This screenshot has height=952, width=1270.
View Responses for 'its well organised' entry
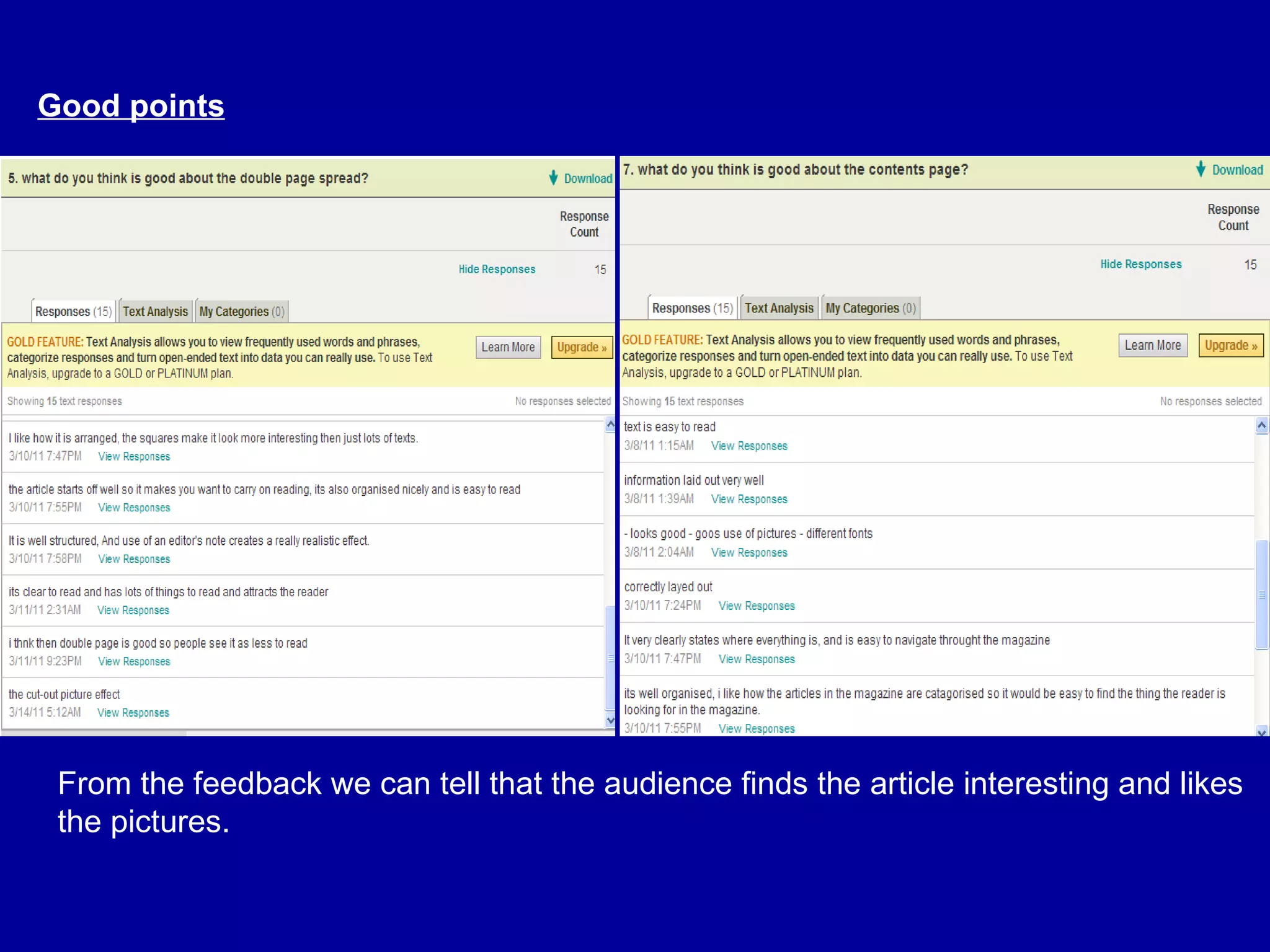point(757,729)
